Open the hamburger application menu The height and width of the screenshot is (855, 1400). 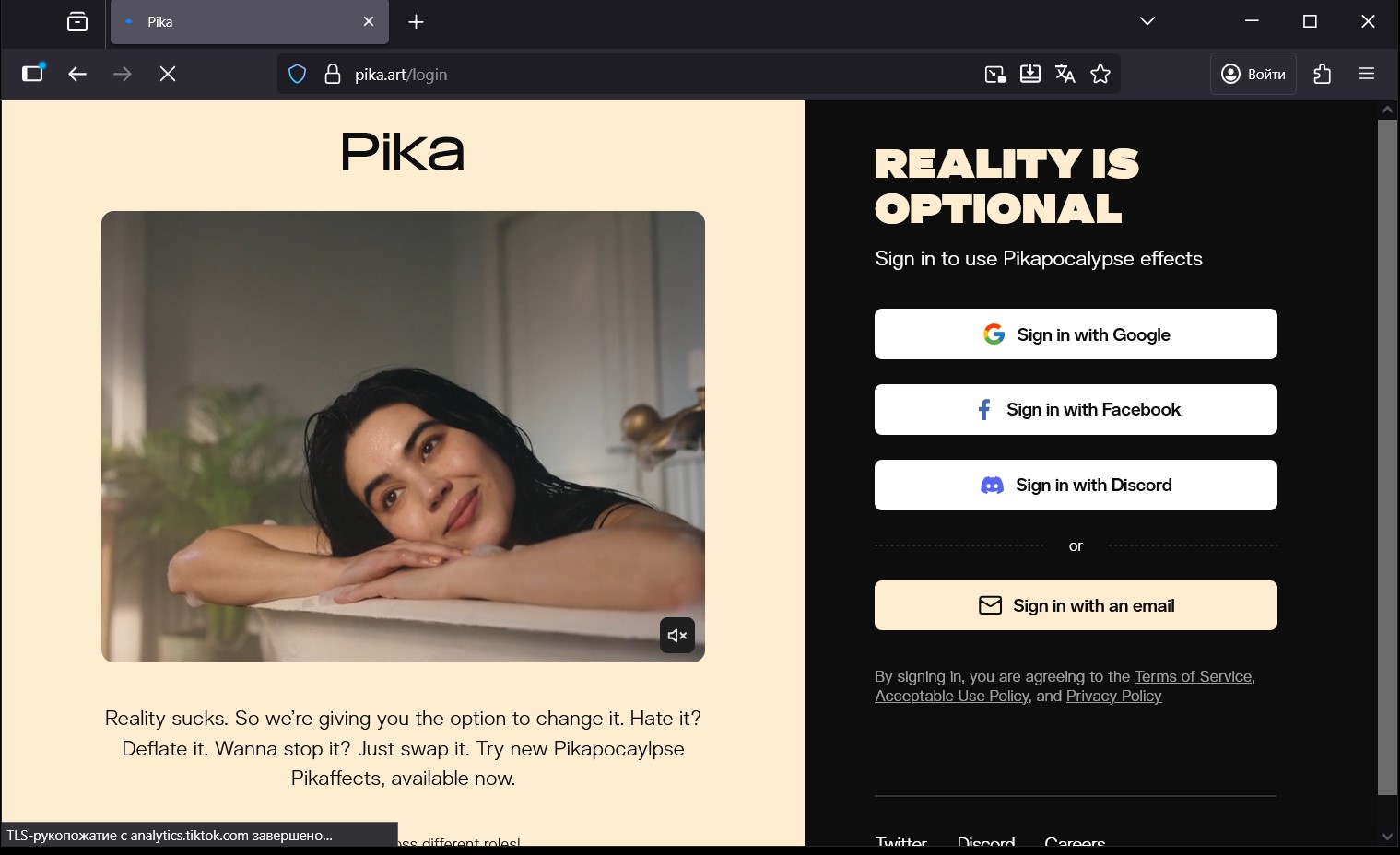coord(1366,75)
